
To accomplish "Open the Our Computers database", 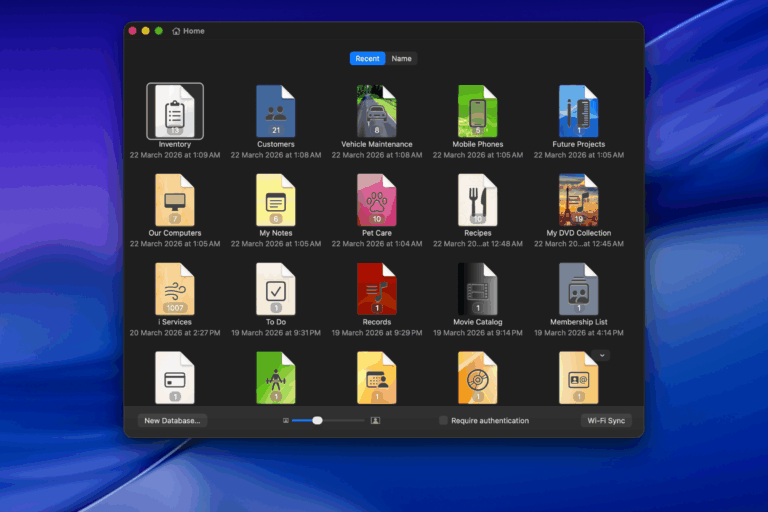I will coord(175,200).
